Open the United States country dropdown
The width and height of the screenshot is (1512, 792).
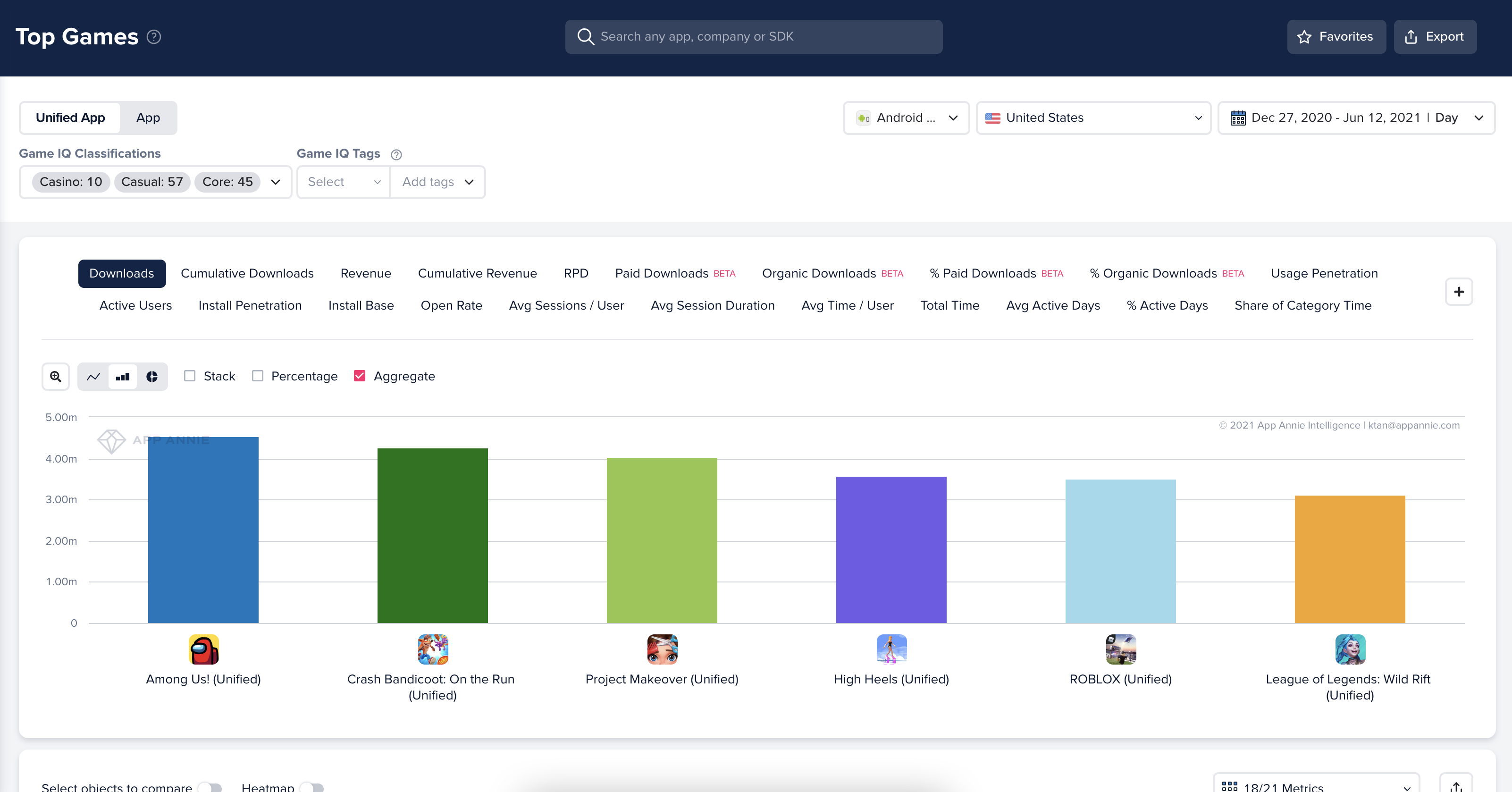tap(1093, 118)
